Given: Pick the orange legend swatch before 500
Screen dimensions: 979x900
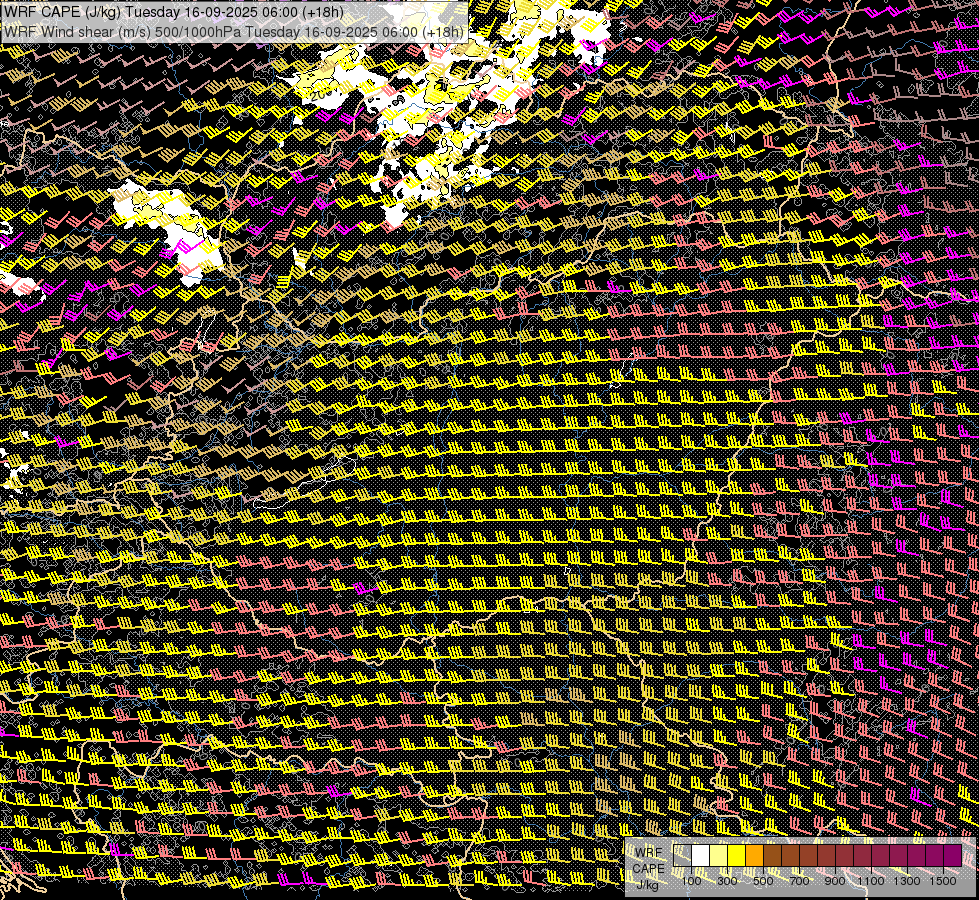Looking at the screenshot, I should click(754, 855).
